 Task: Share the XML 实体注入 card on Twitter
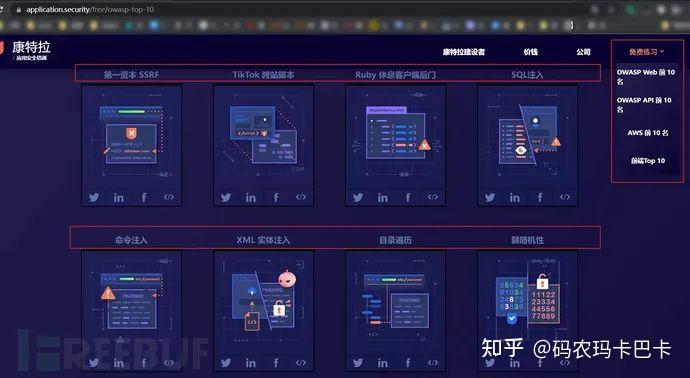[x=226, y=363]
